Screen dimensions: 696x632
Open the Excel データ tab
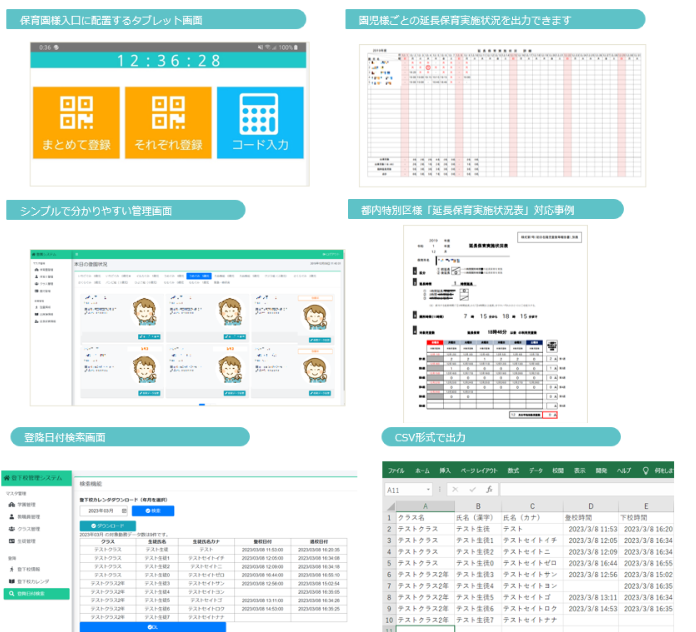coord(535,470)
